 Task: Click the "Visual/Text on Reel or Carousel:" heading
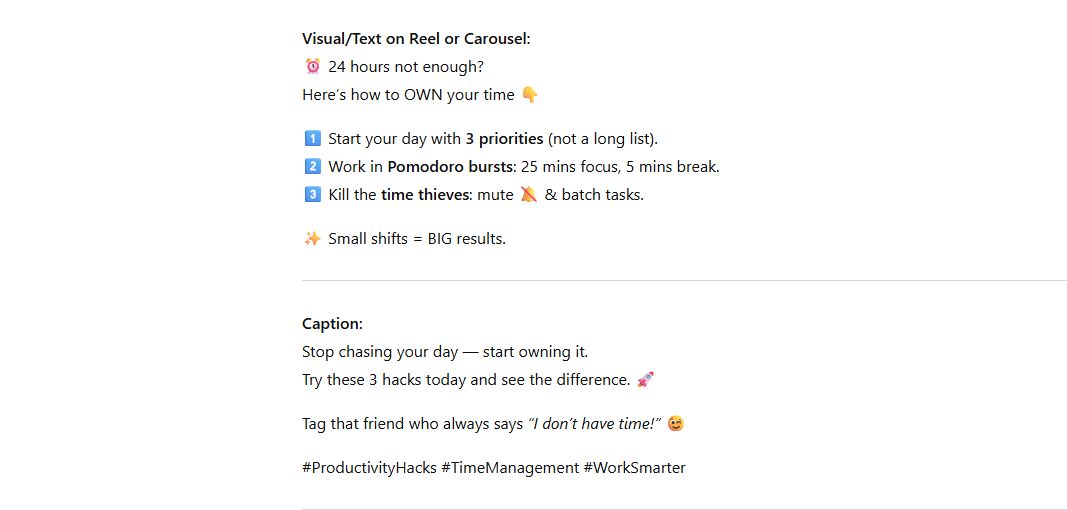(x=416, y=39)
